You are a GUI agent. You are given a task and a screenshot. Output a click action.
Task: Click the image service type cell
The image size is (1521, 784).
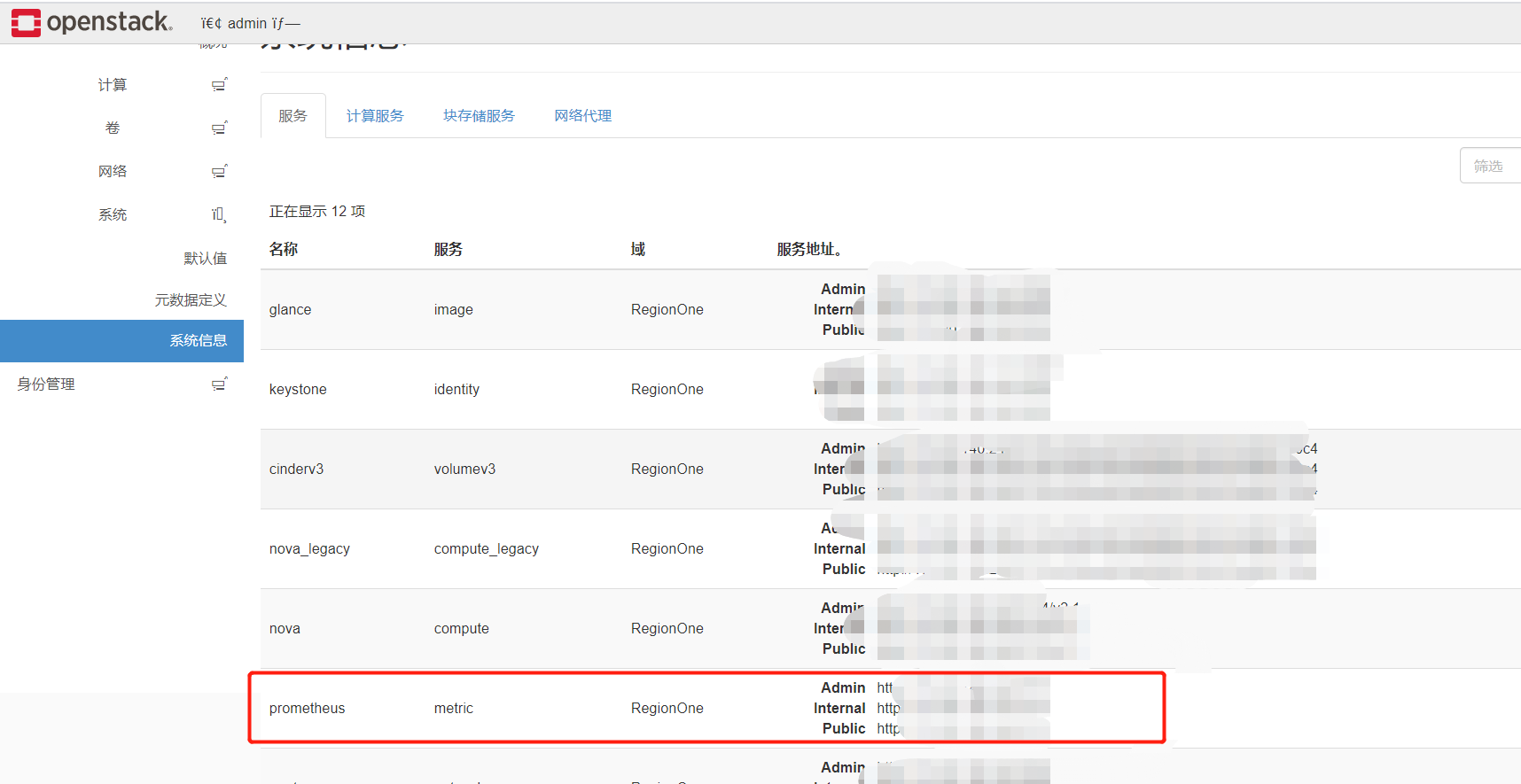453,310
